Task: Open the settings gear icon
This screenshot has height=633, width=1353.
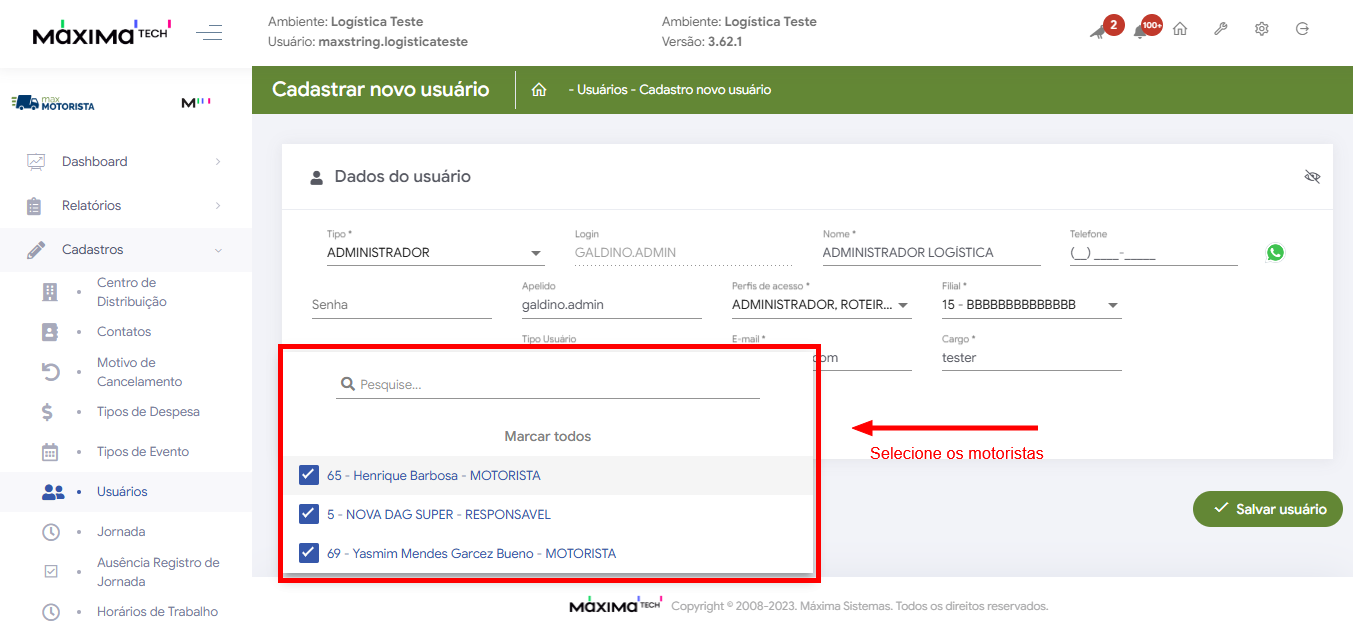Action: click(x=1262, y=30)
